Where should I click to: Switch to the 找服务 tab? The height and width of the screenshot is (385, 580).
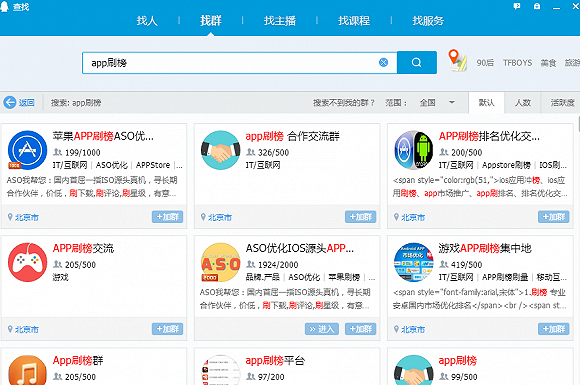coord(428,21)
